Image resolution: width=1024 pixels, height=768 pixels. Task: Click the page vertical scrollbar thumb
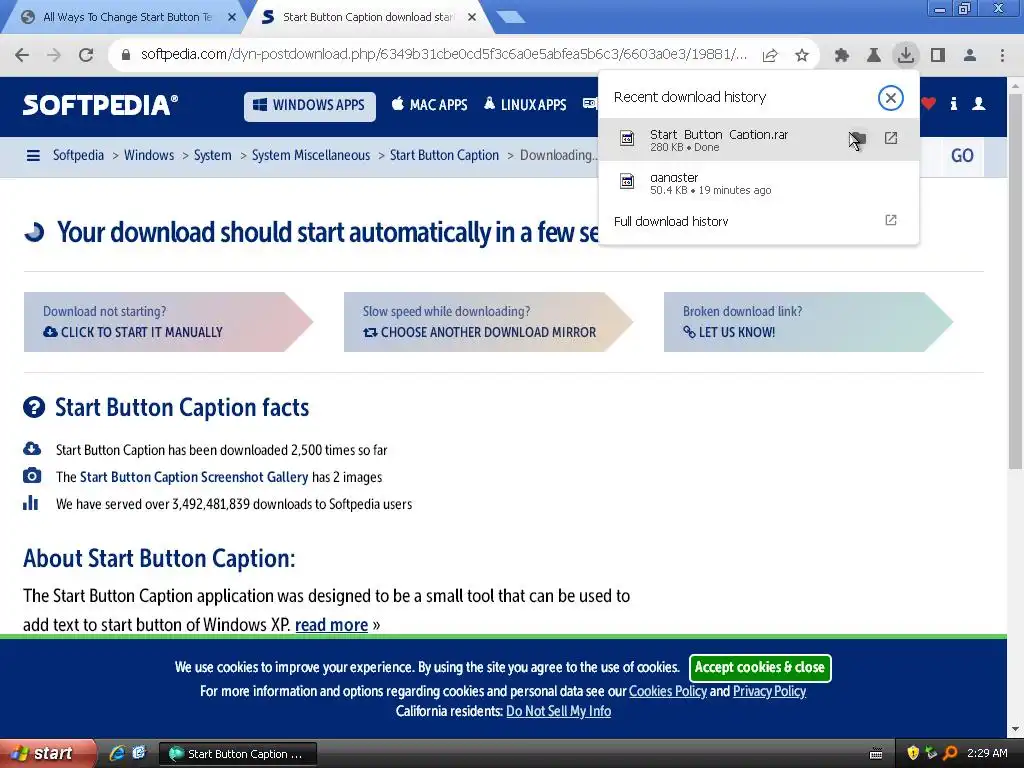click(1015, 281)
